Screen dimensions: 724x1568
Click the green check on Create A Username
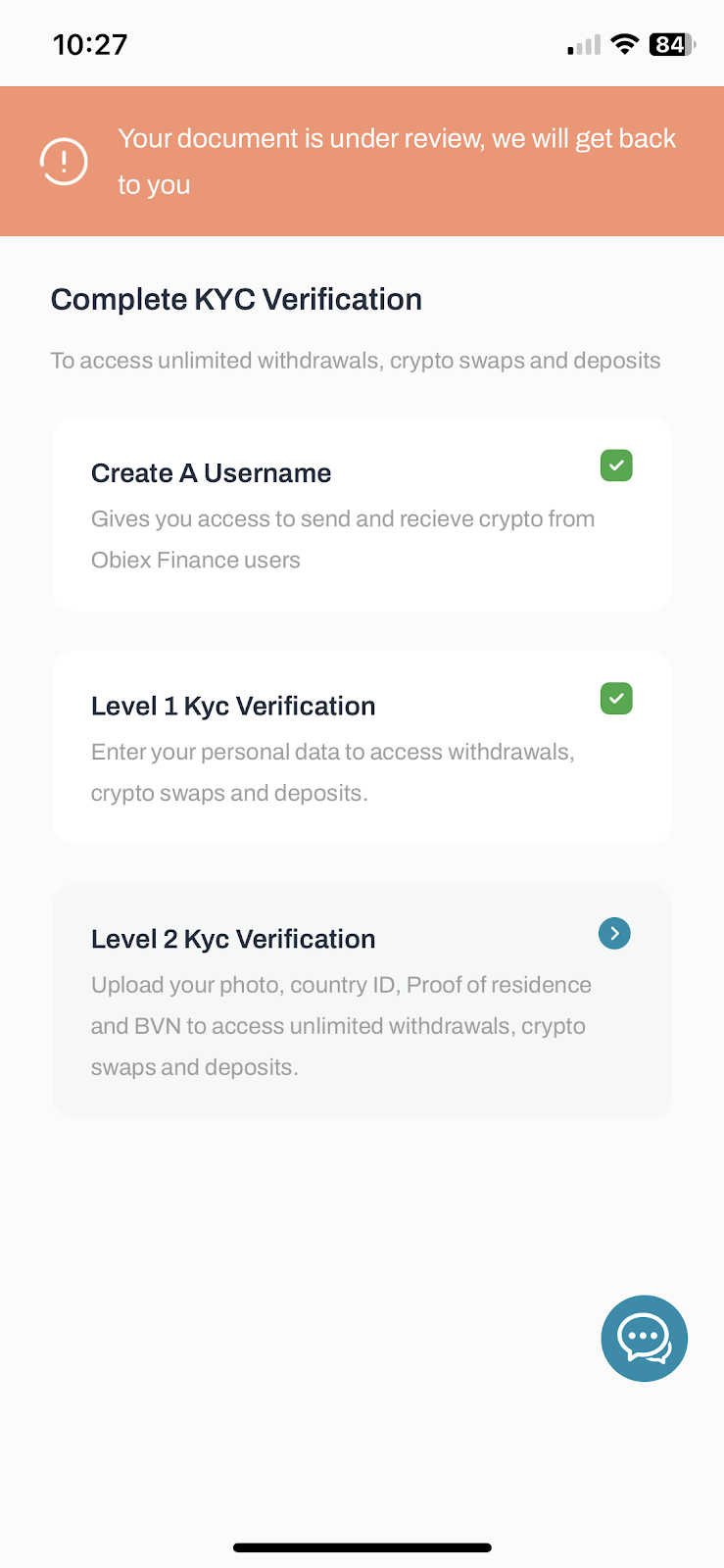point(616,465)
